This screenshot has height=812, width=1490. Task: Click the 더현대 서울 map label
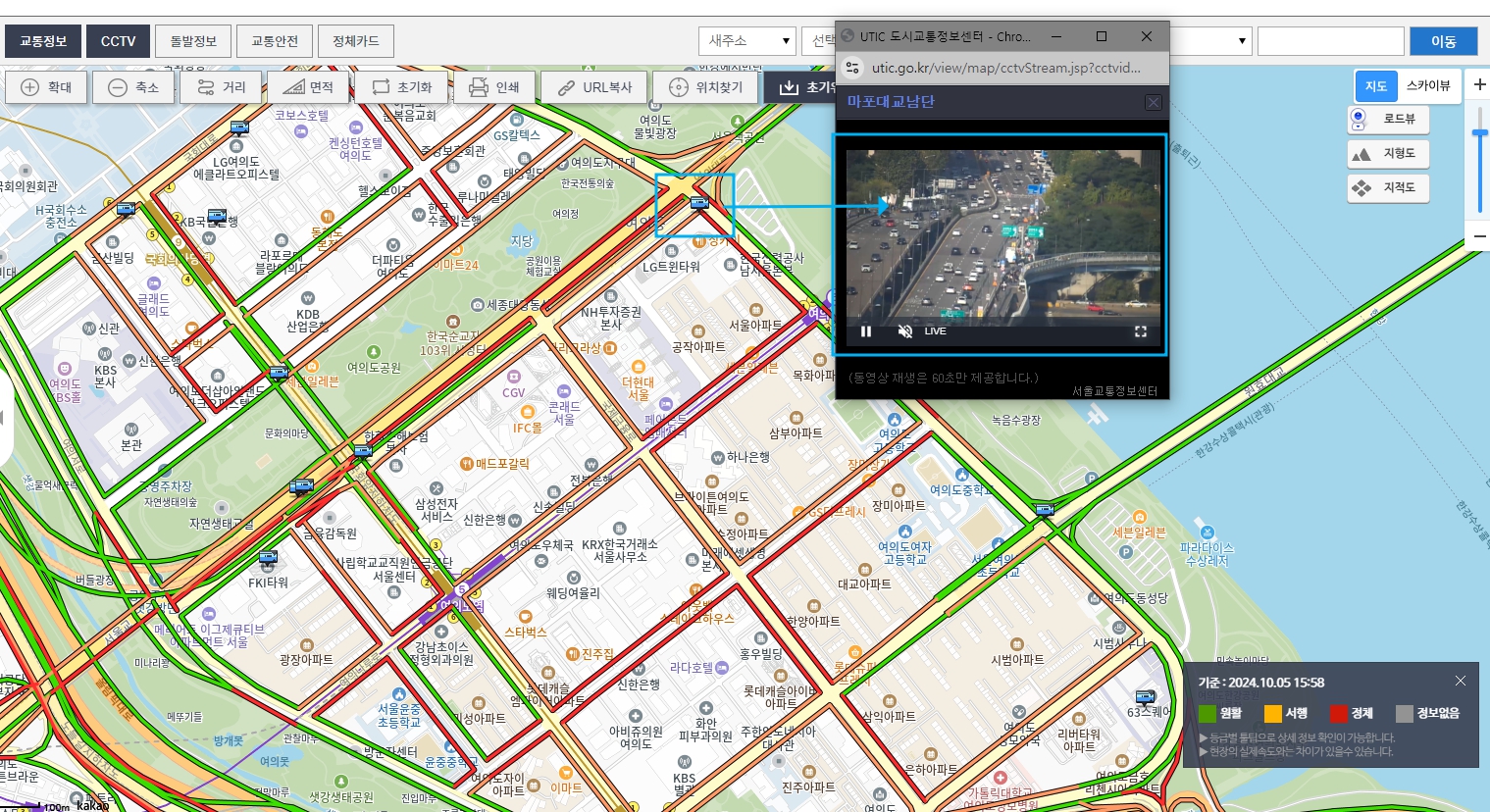pos(639,388)
